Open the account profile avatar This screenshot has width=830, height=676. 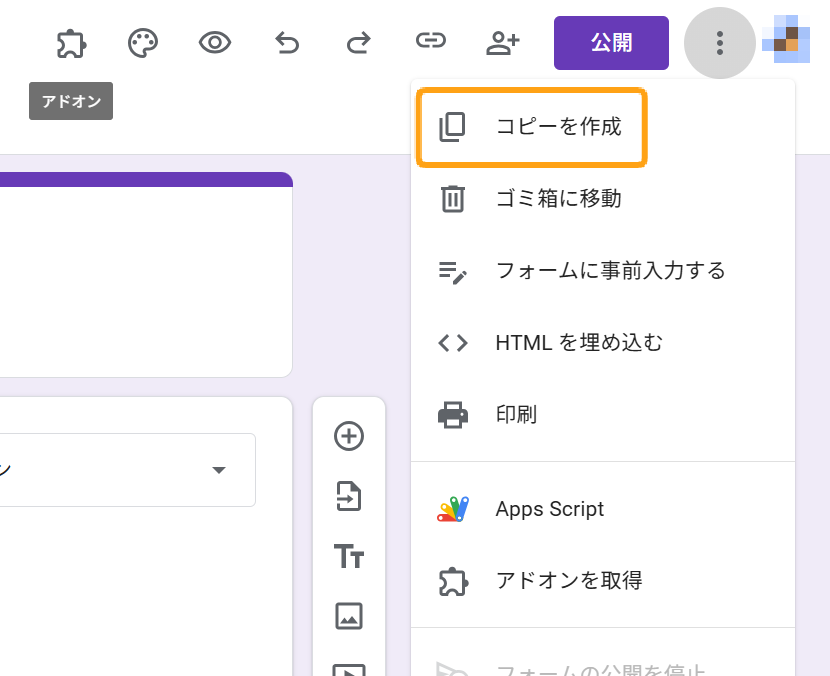(786, 39)
